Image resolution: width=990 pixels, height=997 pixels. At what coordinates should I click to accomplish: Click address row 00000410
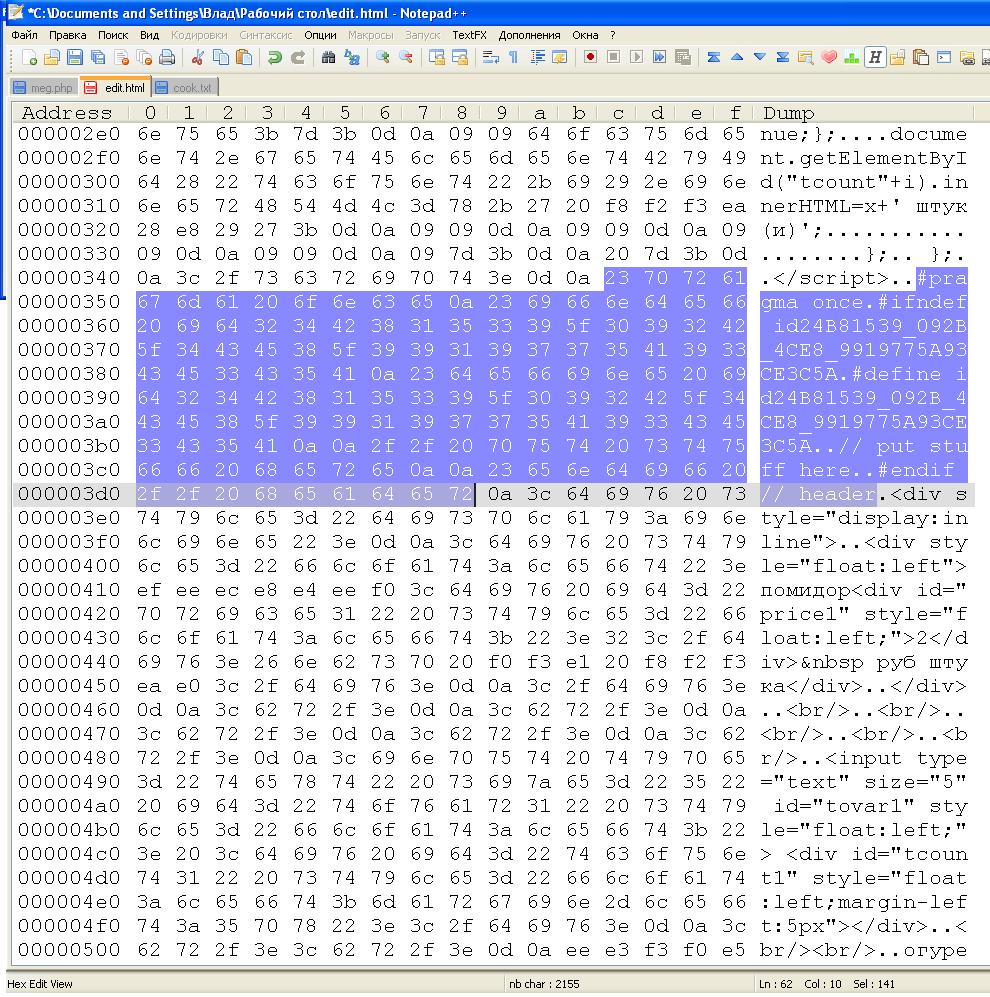click(69, 590)
